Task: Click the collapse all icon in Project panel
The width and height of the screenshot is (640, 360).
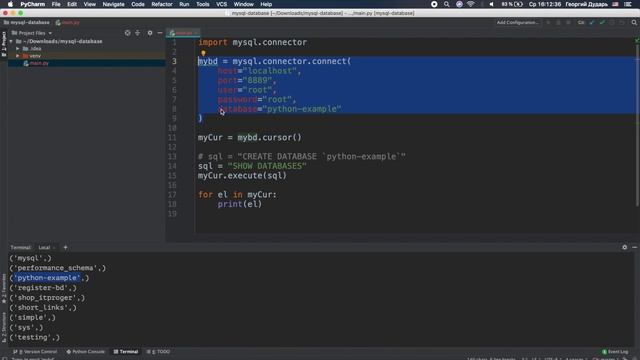Action: point(138,33)
